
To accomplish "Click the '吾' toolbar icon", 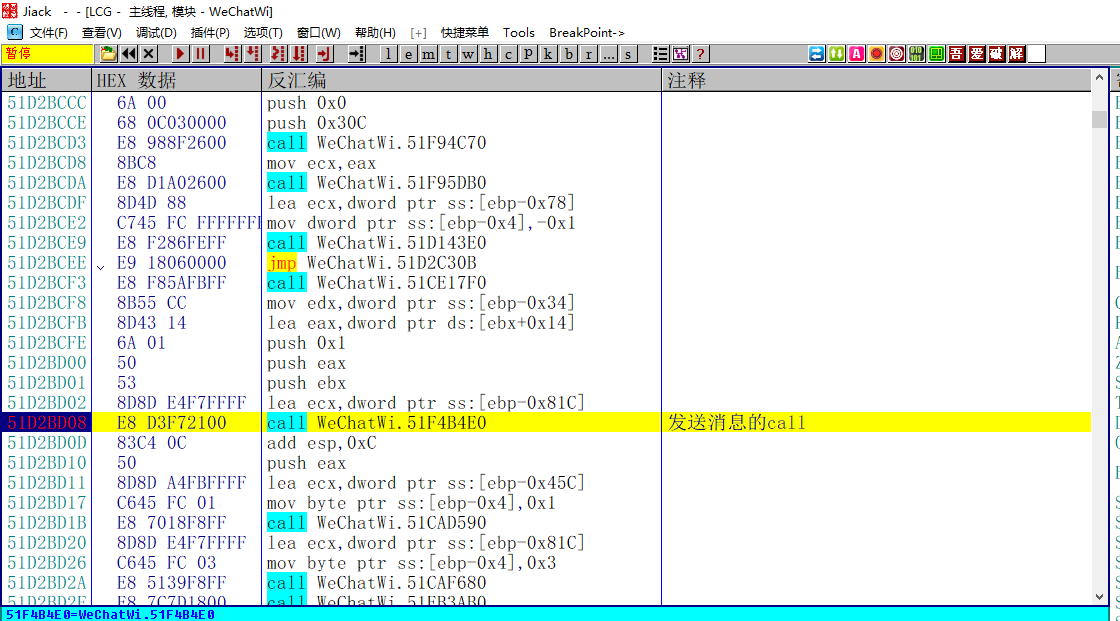I will click(x=956, y=54).
